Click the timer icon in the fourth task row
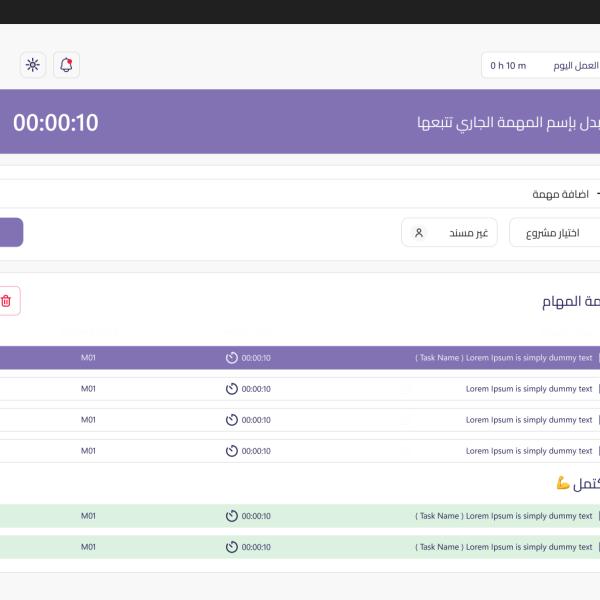This screenshot has width=600, height=600. click(232, 451)
